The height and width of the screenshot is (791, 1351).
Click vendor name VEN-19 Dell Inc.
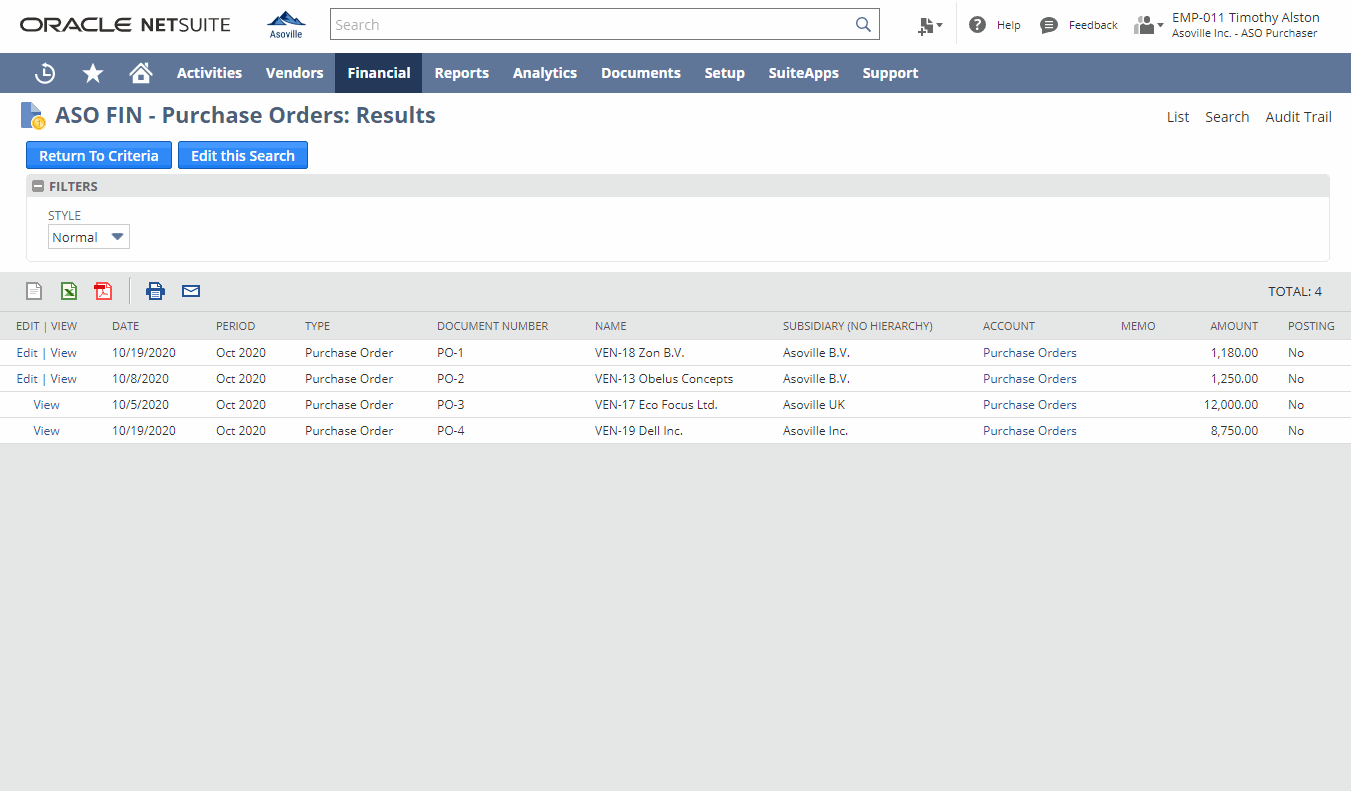point(639,431)
